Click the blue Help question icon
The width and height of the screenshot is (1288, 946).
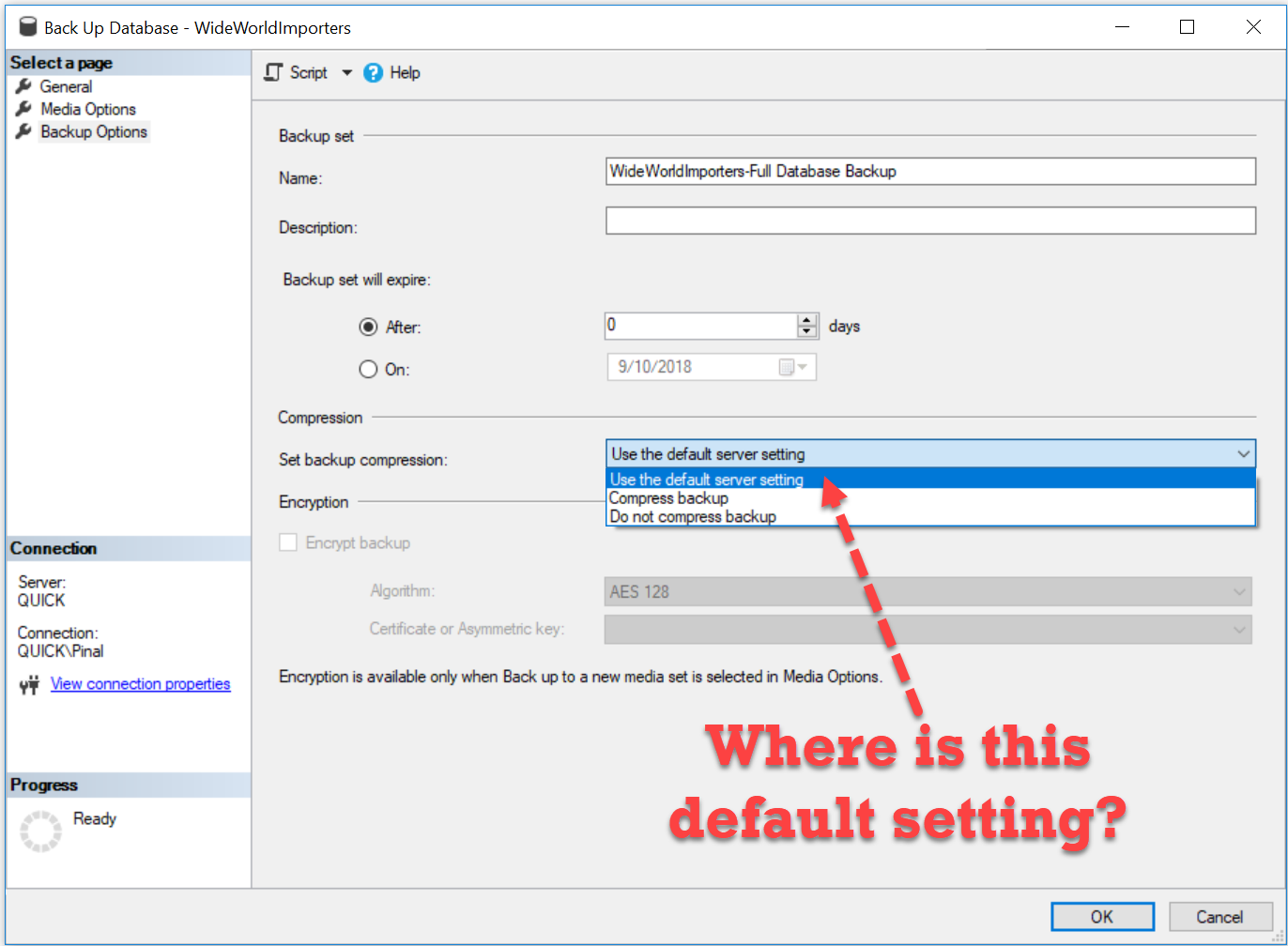click(374, 72)
